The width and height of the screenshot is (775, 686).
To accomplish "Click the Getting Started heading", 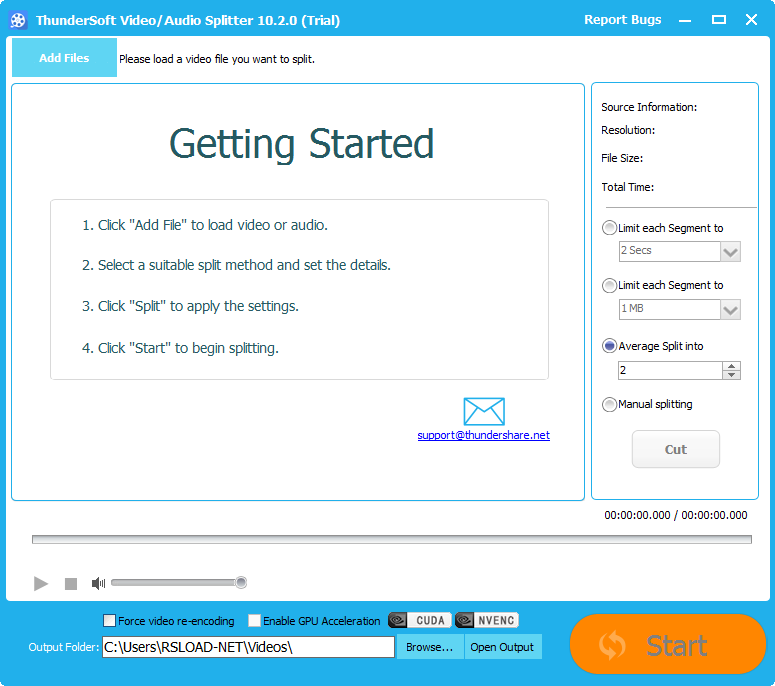I will coord(301,144).
